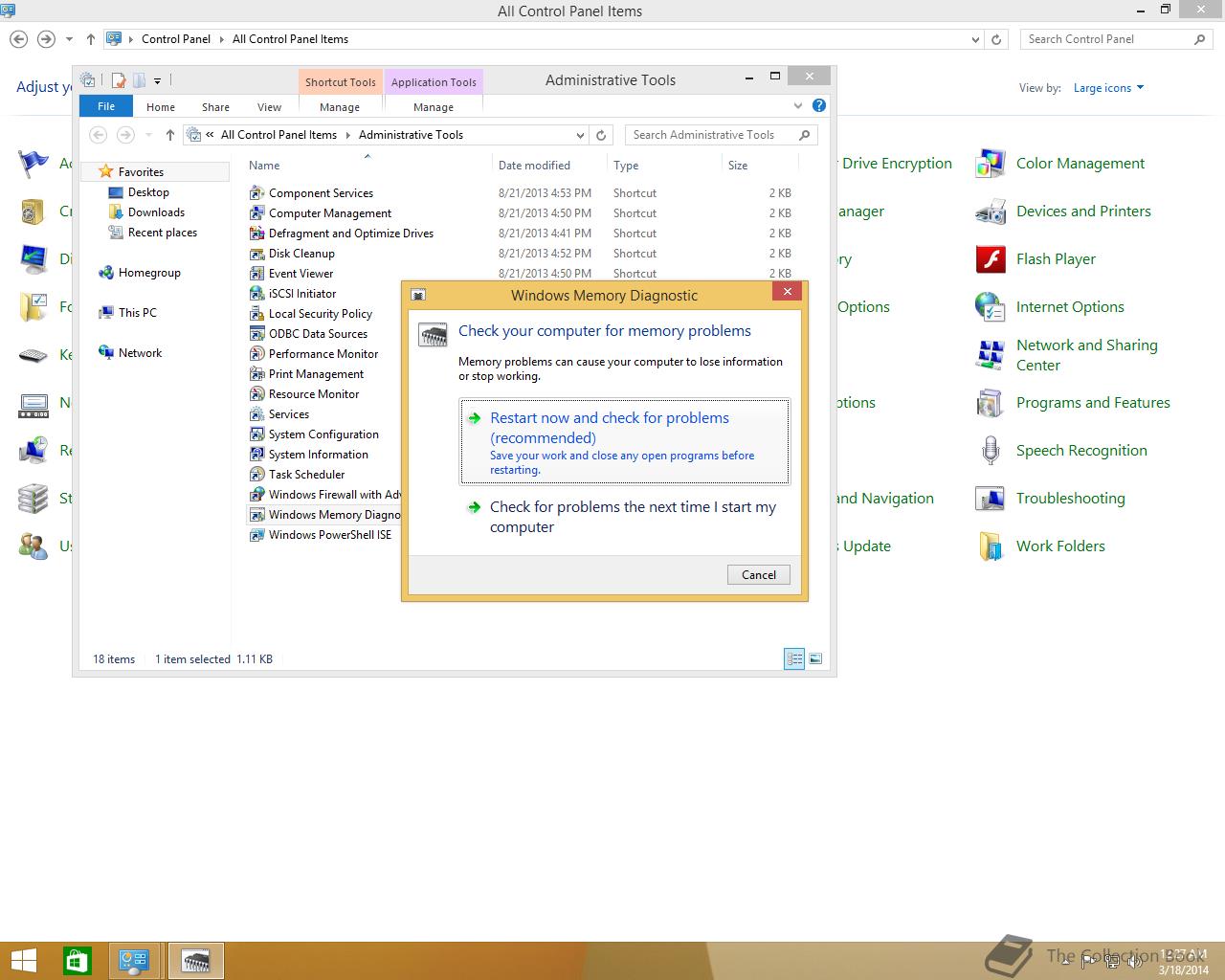Viewport: 1225px width, 980px height.
Task: Open Flash Player control panel icon
Action: coord(990,259)
